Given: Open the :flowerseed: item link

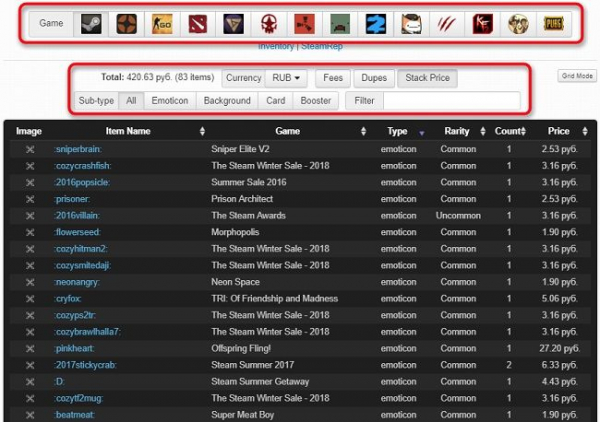Looking at the screenshot, I should (x=77, y=232).
